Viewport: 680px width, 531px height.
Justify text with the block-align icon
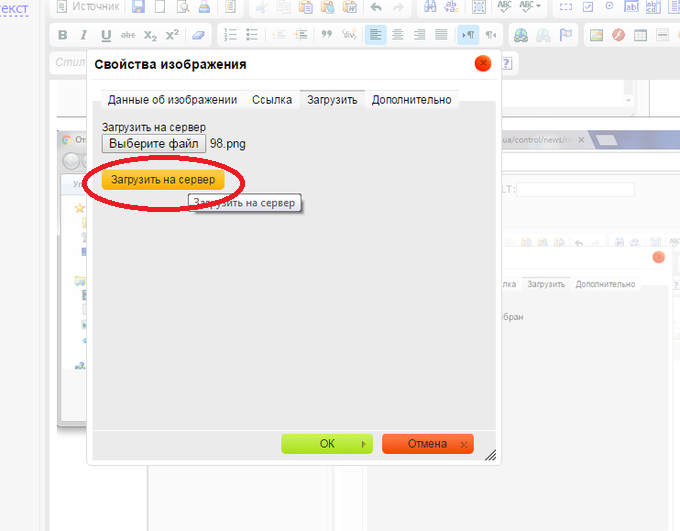tap(441, 35)
